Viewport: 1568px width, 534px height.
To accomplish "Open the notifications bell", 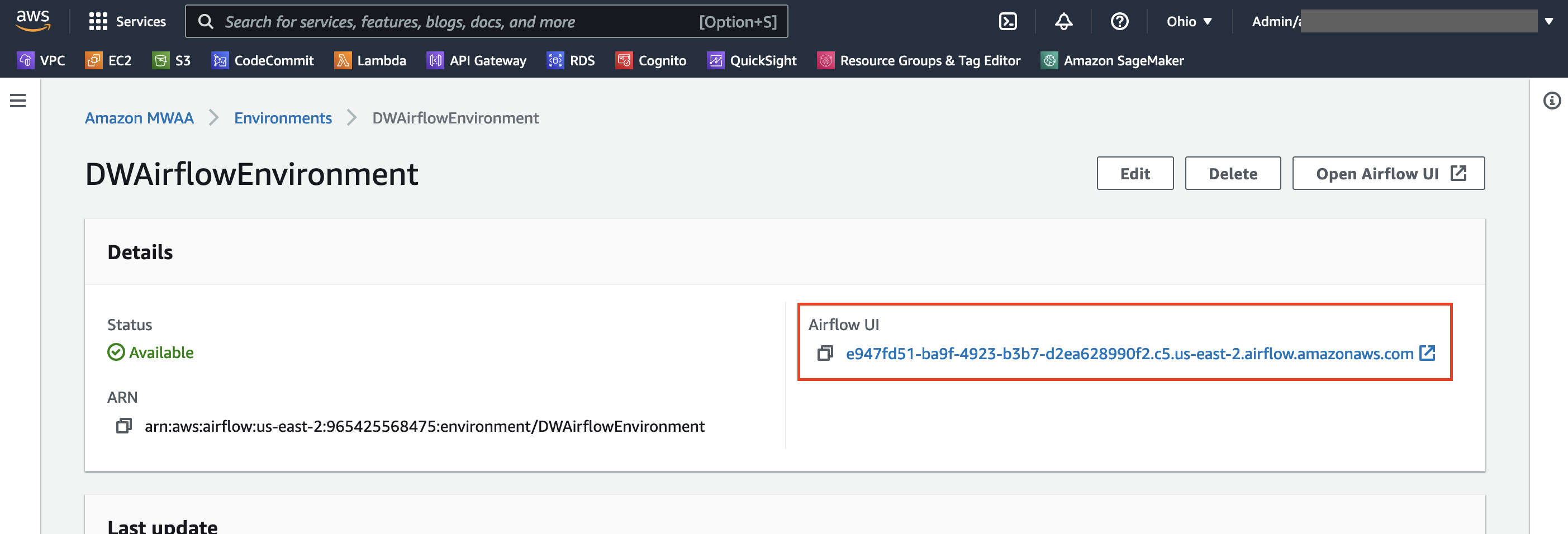I will (1063, 21).
